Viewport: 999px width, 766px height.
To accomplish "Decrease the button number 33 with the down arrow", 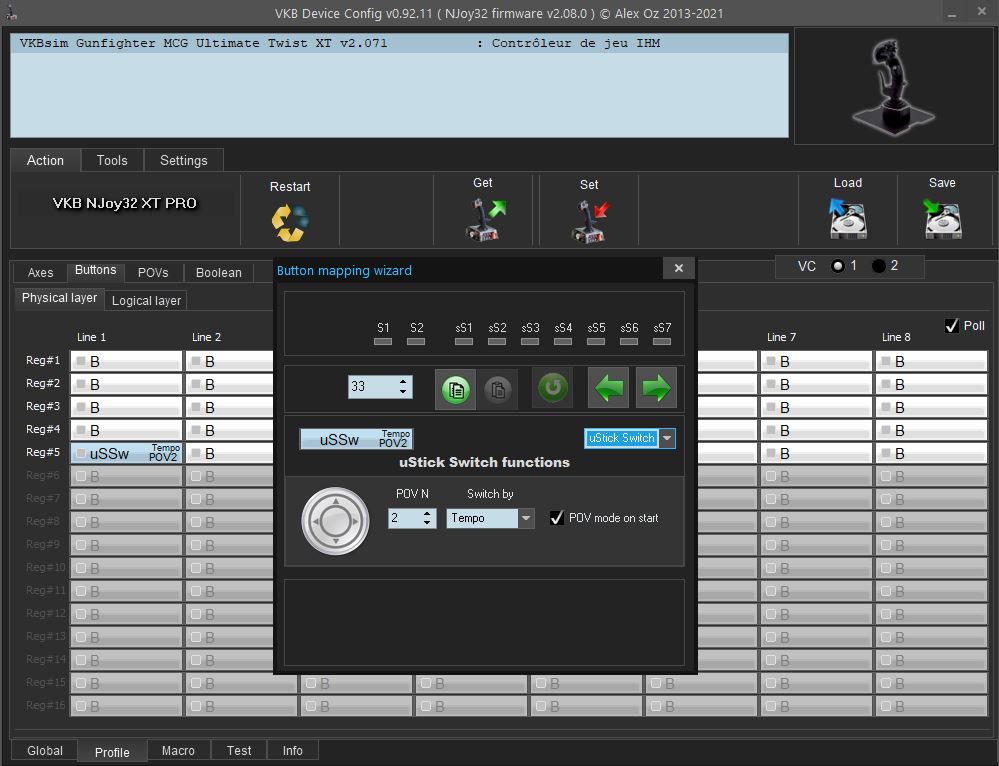I will [403, 391].
